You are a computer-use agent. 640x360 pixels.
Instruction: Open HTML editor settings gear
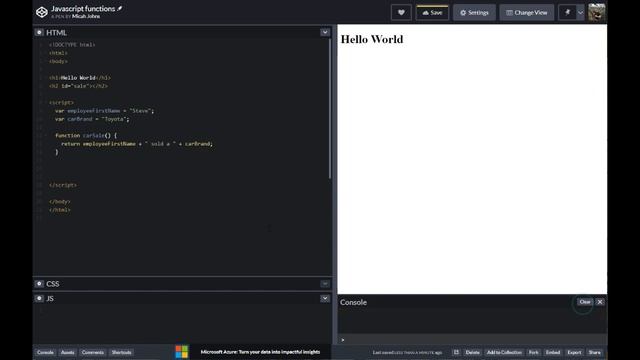(x=39, y=32)
